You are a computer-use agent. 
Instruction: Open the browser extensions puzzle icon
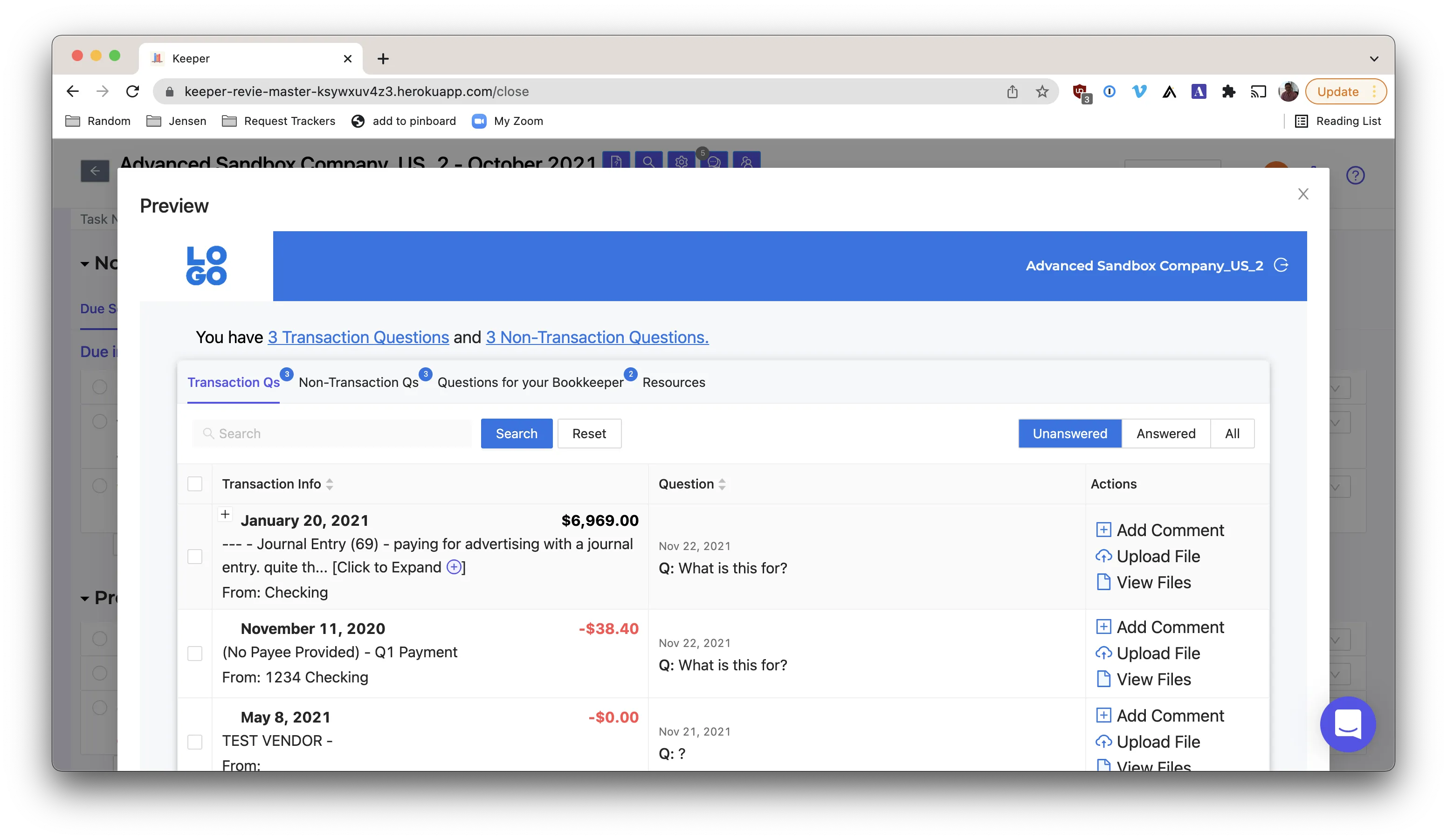click(1228, 91)
